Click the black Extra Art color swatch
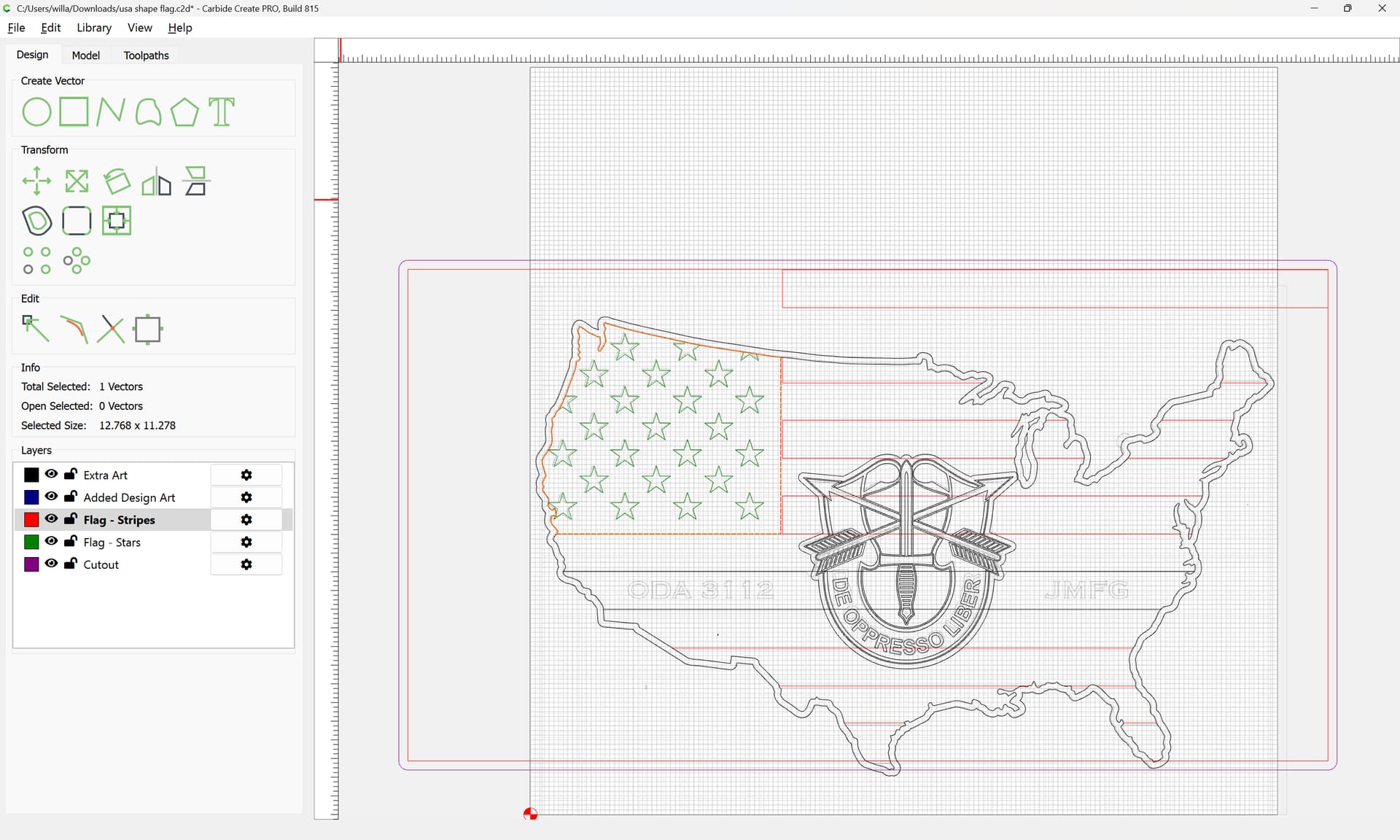The width and height of the screenshot is (1400, 840). [31, 475]
